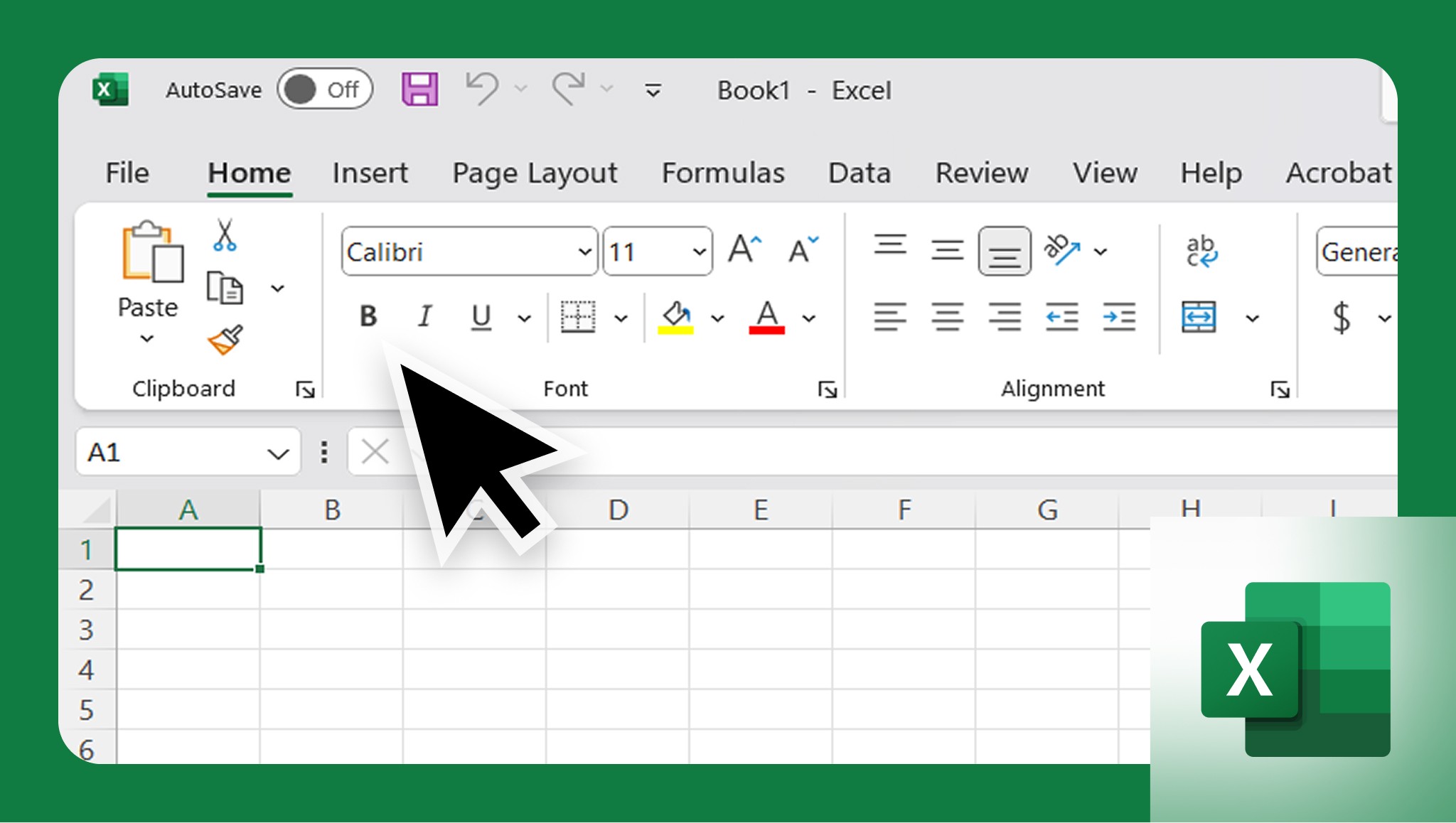Open the Calibri font name dropdown

coord(584,252)
